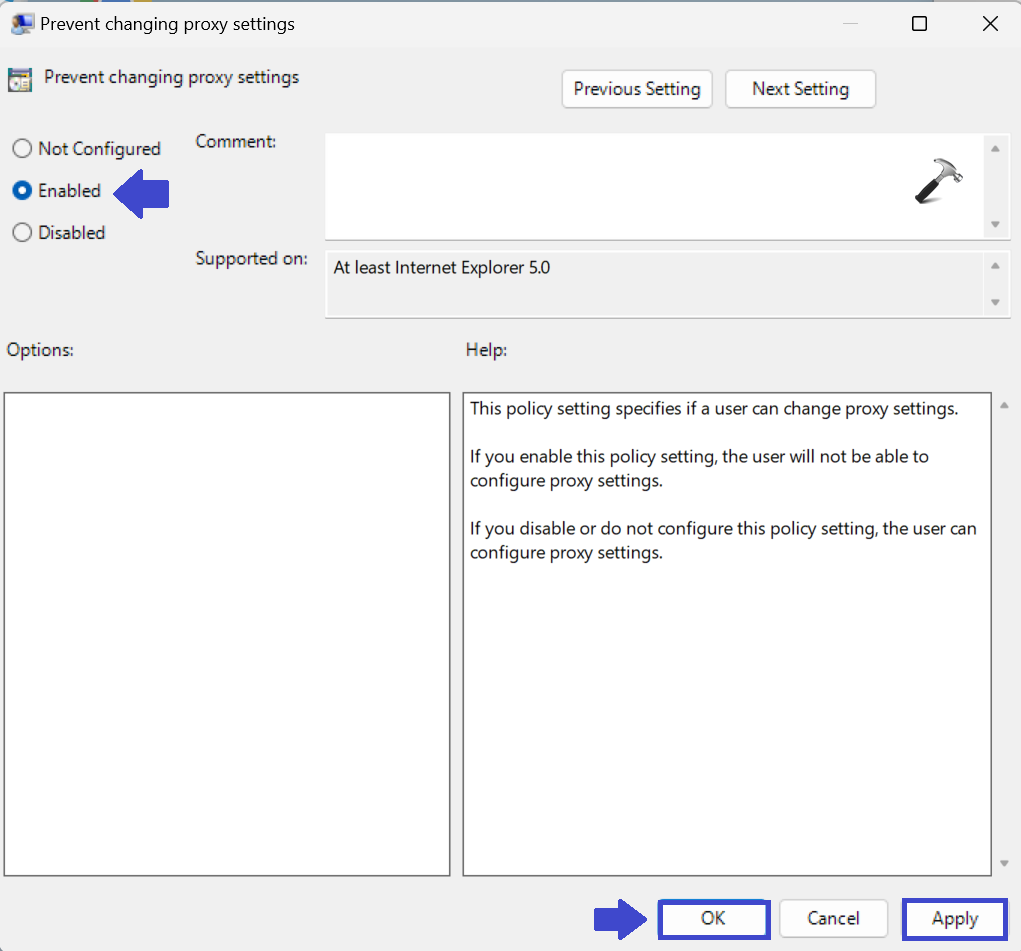Set the policy to Disabled
1021x951 pixels.
(x=22, y=233)
